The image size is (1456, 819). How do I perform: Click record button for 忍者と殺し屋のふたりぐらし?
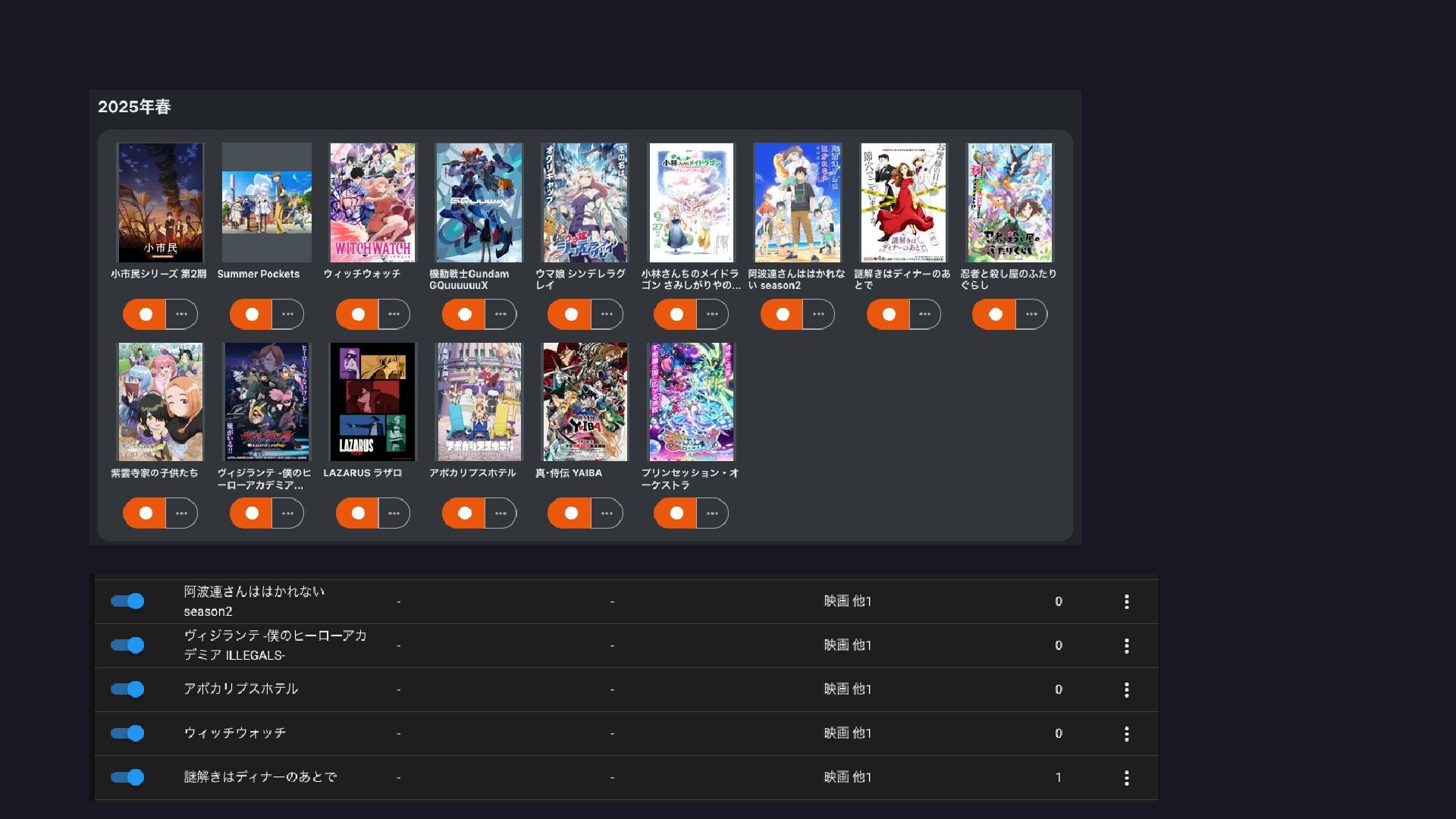[x=994, y=314]
